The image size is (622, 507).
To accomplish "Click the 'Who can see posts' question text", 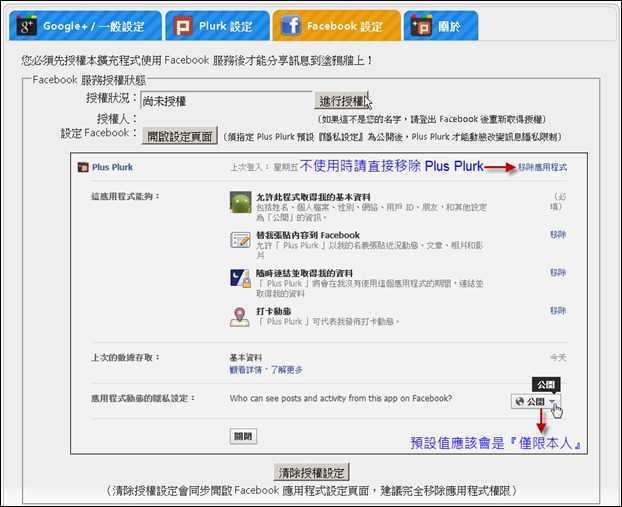I will [341, 398].
